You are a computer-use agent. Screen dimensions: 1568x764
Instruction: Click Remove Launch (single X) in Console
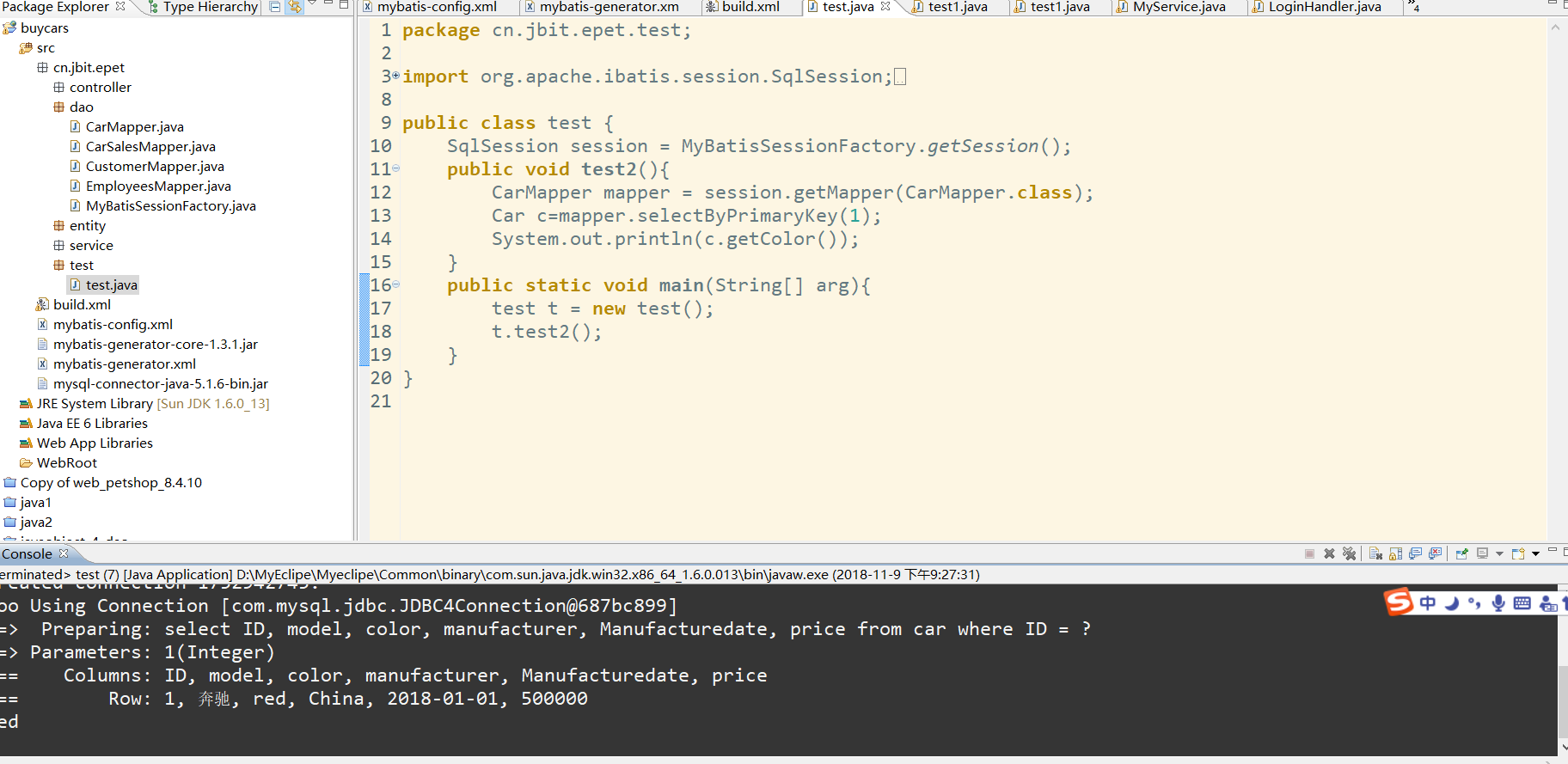coord(1329,553)
